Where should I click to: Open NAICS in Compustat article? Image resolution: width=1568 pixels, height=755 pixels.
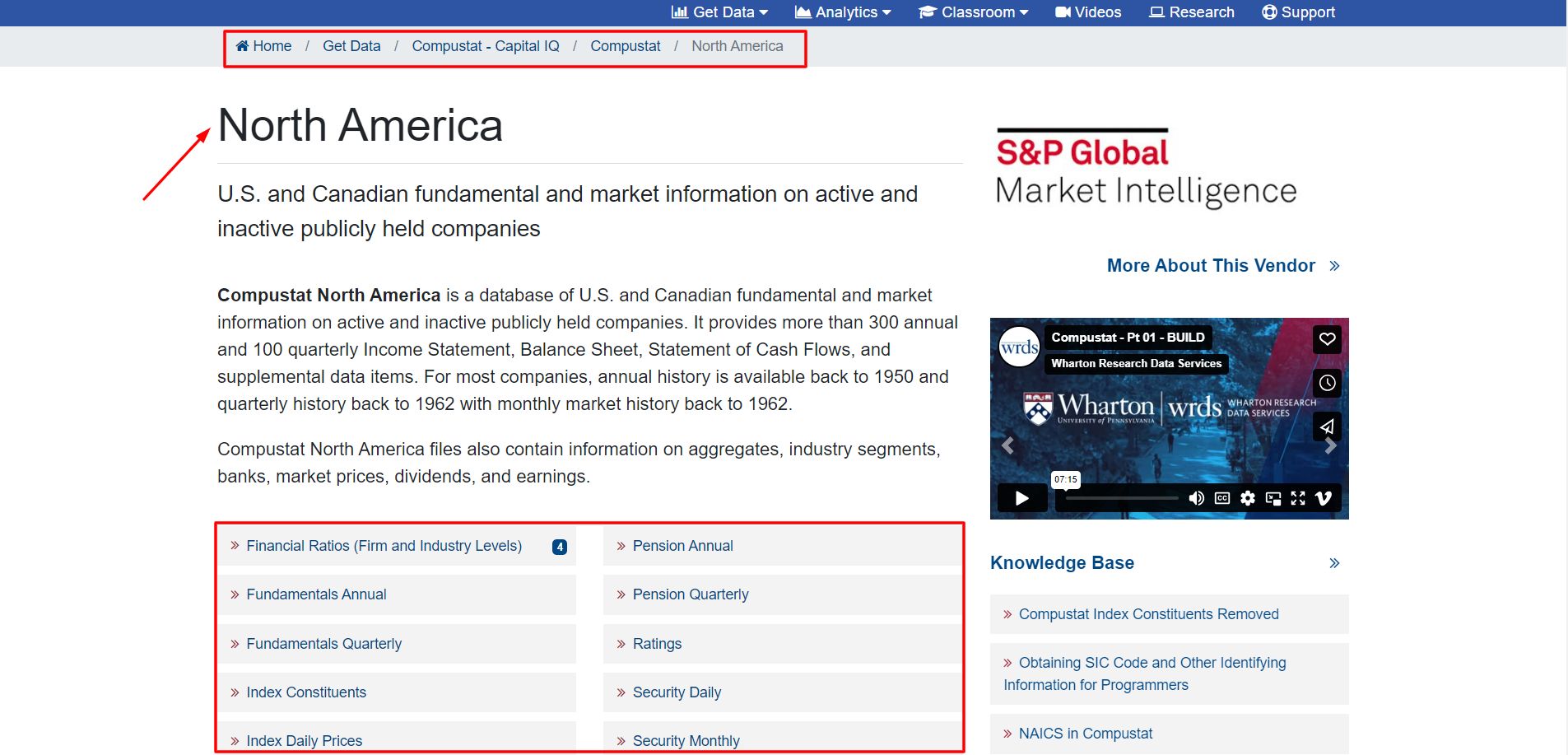(x=1085, y=734)
